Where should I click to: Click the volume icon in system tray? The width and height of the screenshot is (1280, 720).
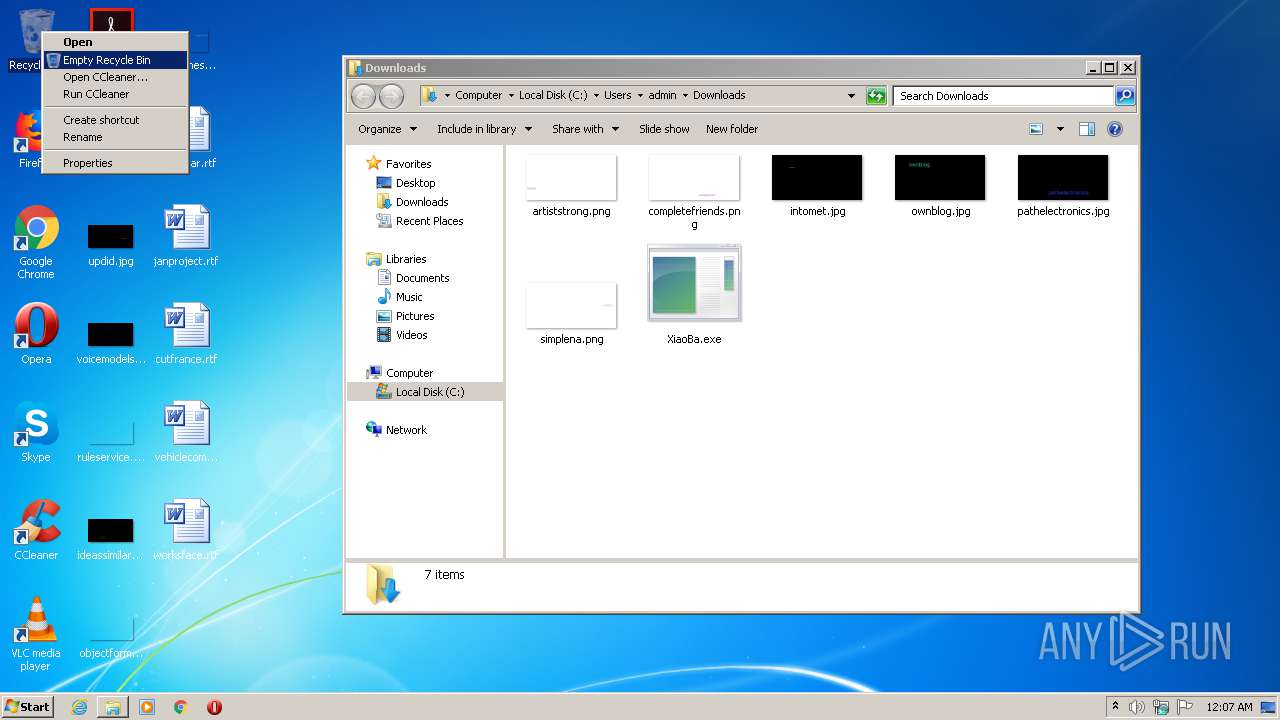(1137, 707)
